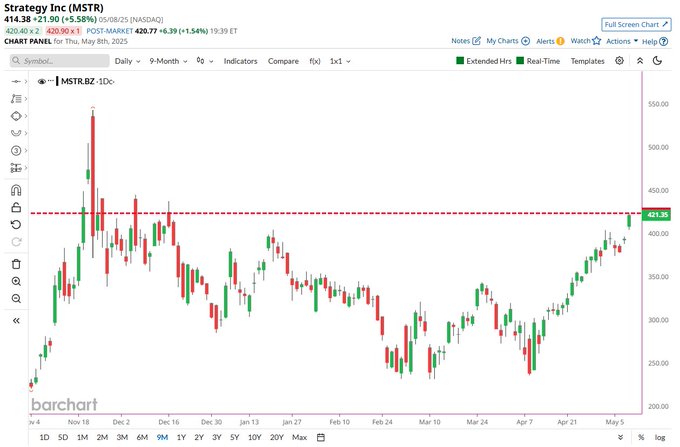
Task: Collapse the drawing tools sidebar
Action: 16,321
